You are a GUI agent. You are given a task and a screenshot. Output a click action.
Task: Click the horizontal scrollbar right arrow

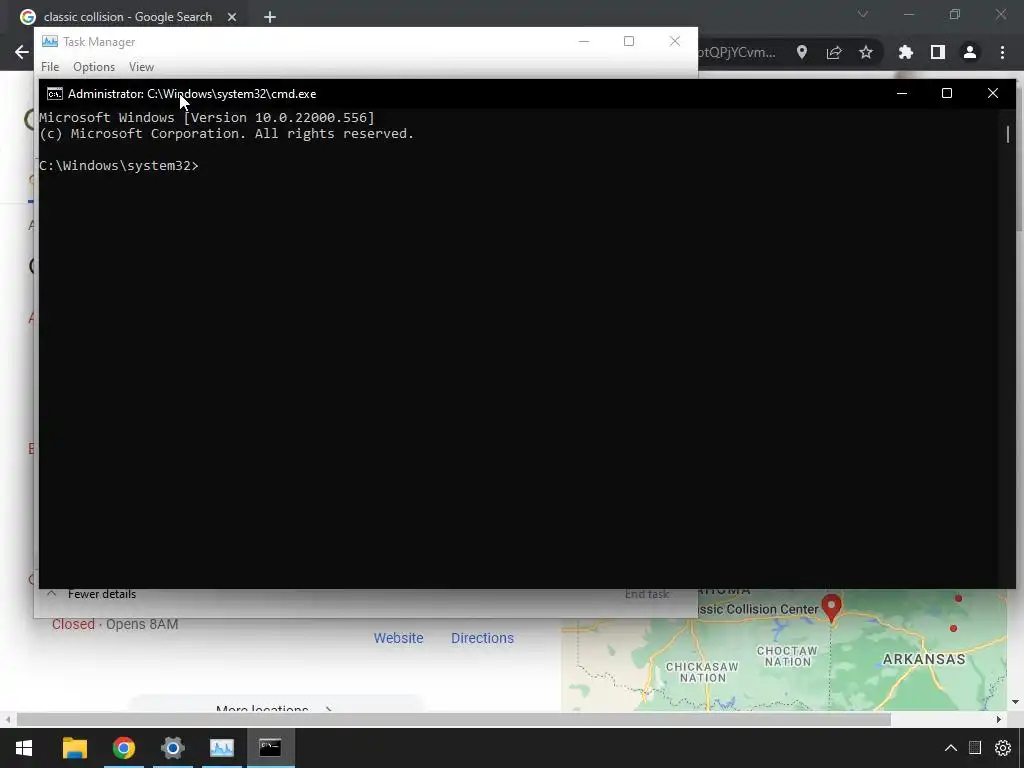(999, 720)
